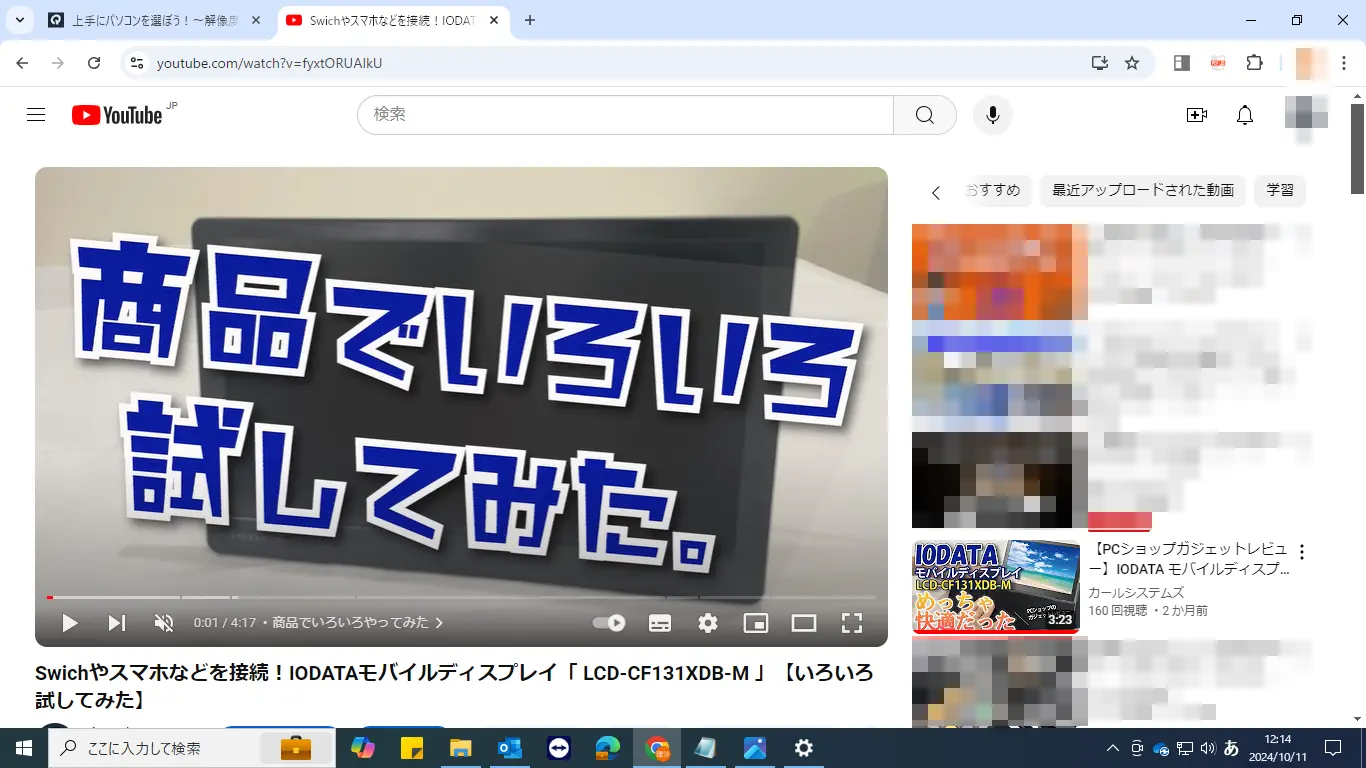Enter full screen mode
1366x768 pixels.
tap(852, 623)
